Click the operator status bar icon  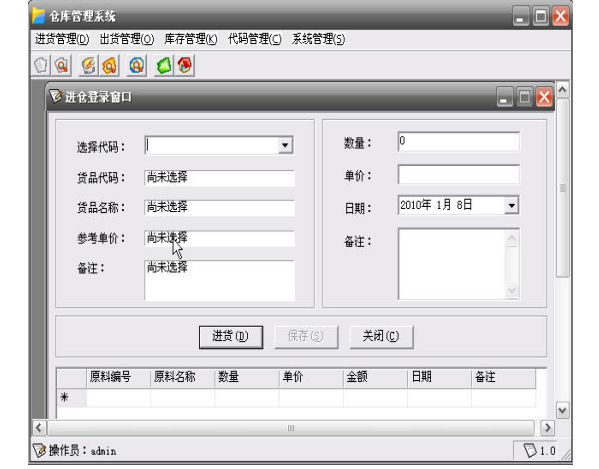[x=39, y=450]
